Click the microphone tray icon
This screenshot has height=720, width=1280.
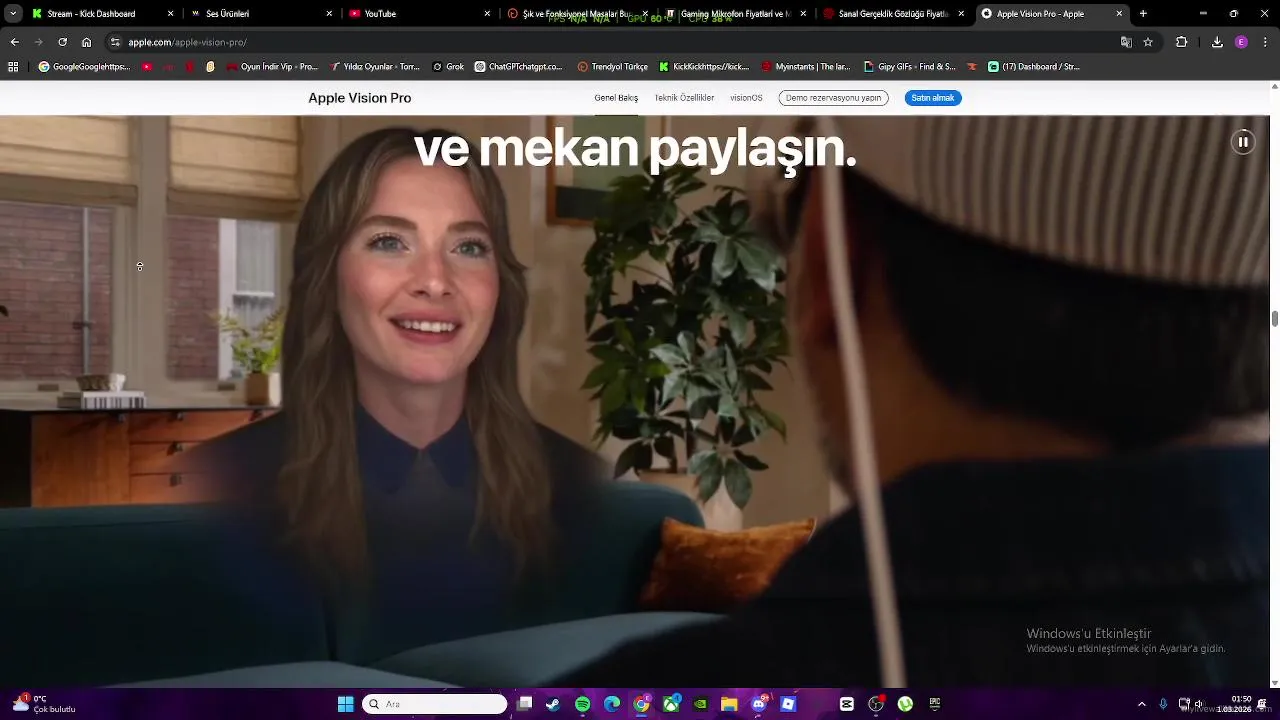pos(1163,704)
